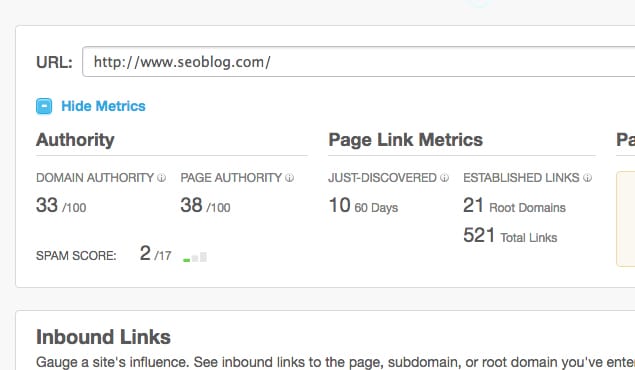Select the Page Authority value 38
Viewport: 635px width, 370px height.
click(191, 205)
